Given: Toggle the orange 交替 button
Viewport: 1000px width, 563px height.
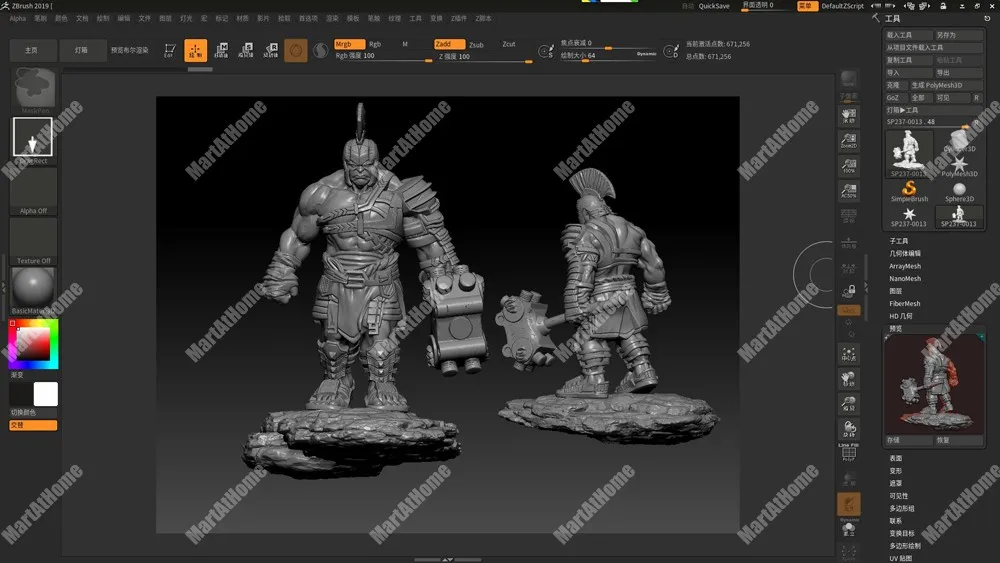Looking at the screenshot, I should pos(33,425).
